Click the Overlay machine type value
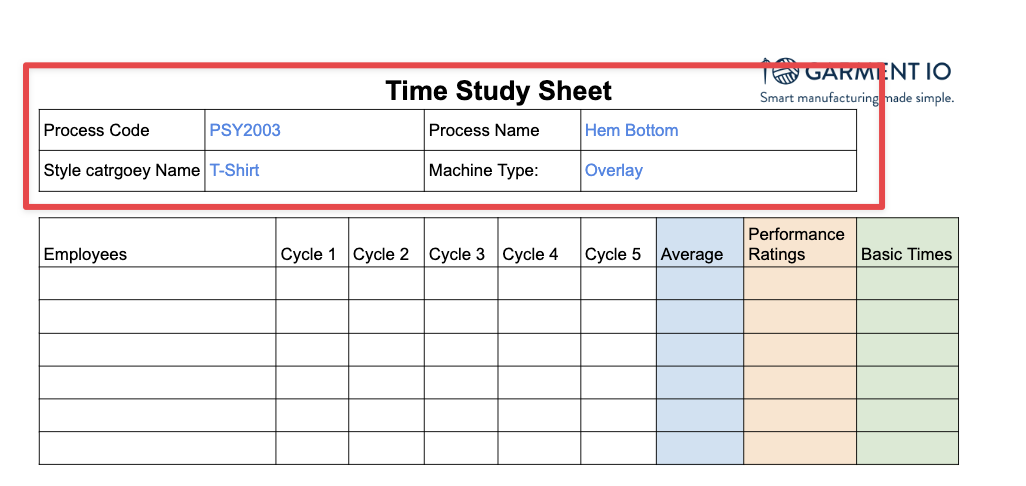Image resolution: width=1026 pixels, height=486 pixels. tap(613, 170)
